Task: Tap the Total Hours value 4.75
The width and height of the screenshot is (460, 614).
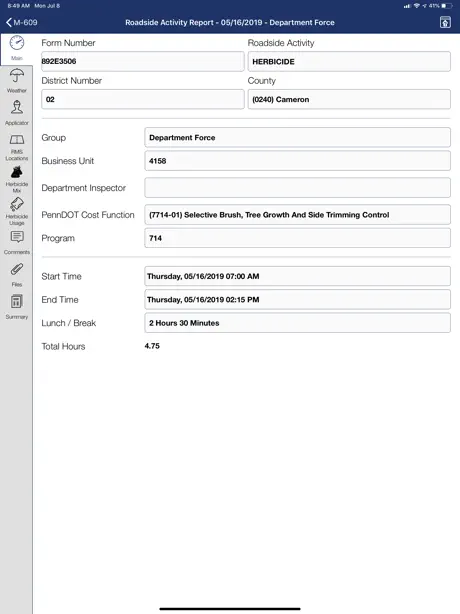Action: click(152, 346)
